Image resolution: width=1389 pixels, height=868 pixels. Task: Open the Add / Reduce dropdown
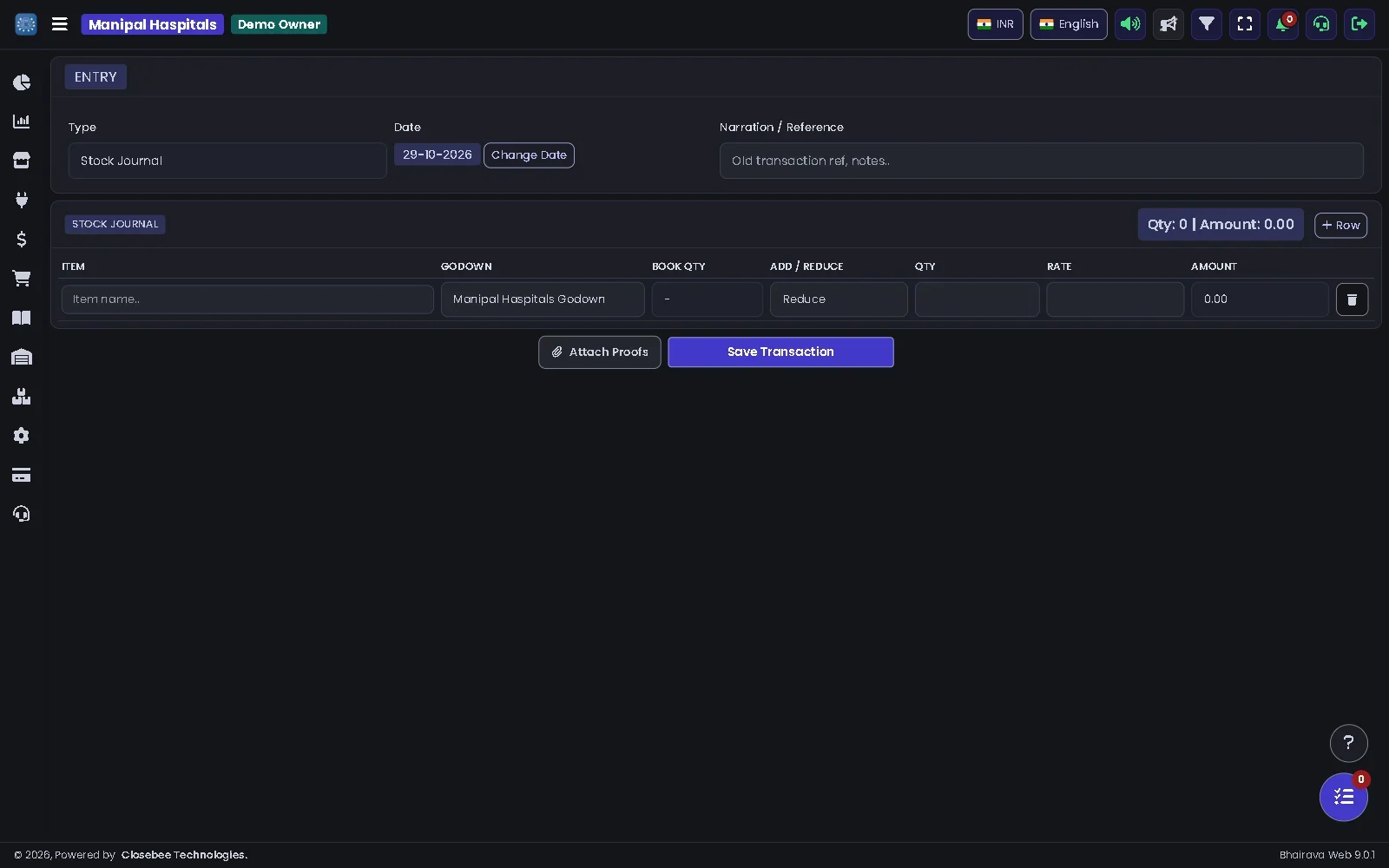click(839, 299)
